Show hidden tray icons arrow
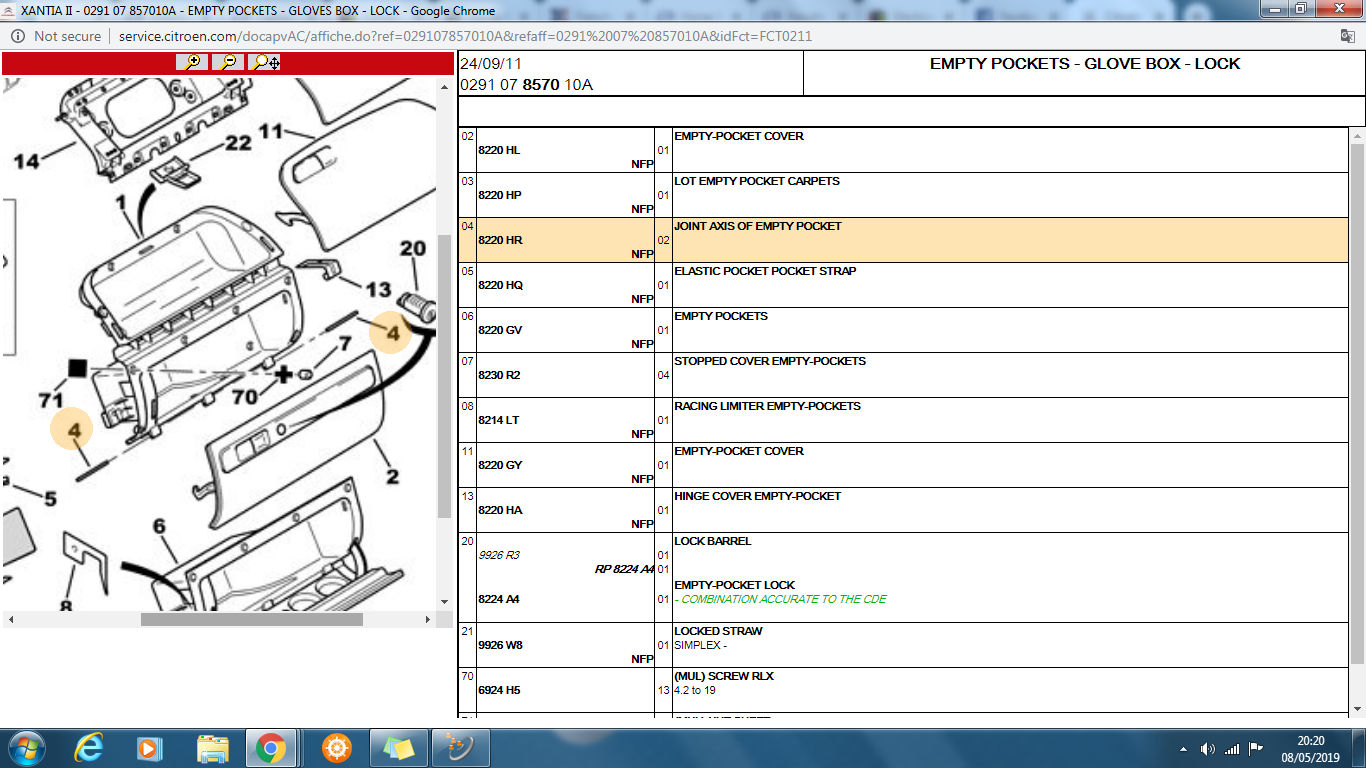Image resolution: width=1366 pixels, height=768 pixels. pyautogui.click(x=1185, y=749)
